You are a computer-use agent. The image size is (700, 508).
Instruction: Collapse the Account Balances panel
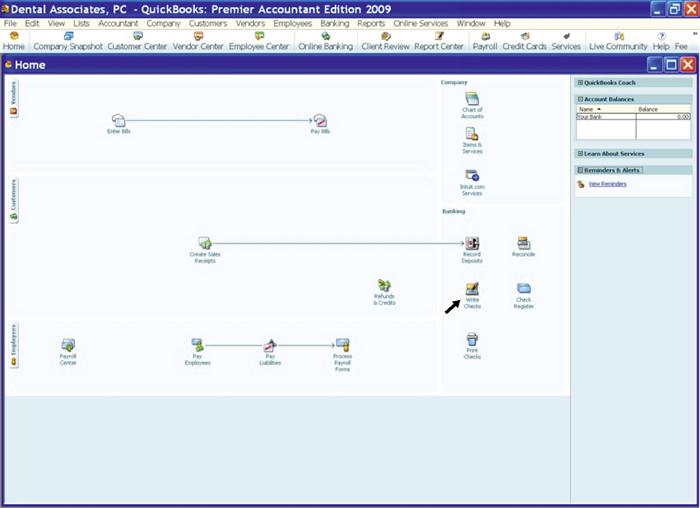[x=580, y=99]
